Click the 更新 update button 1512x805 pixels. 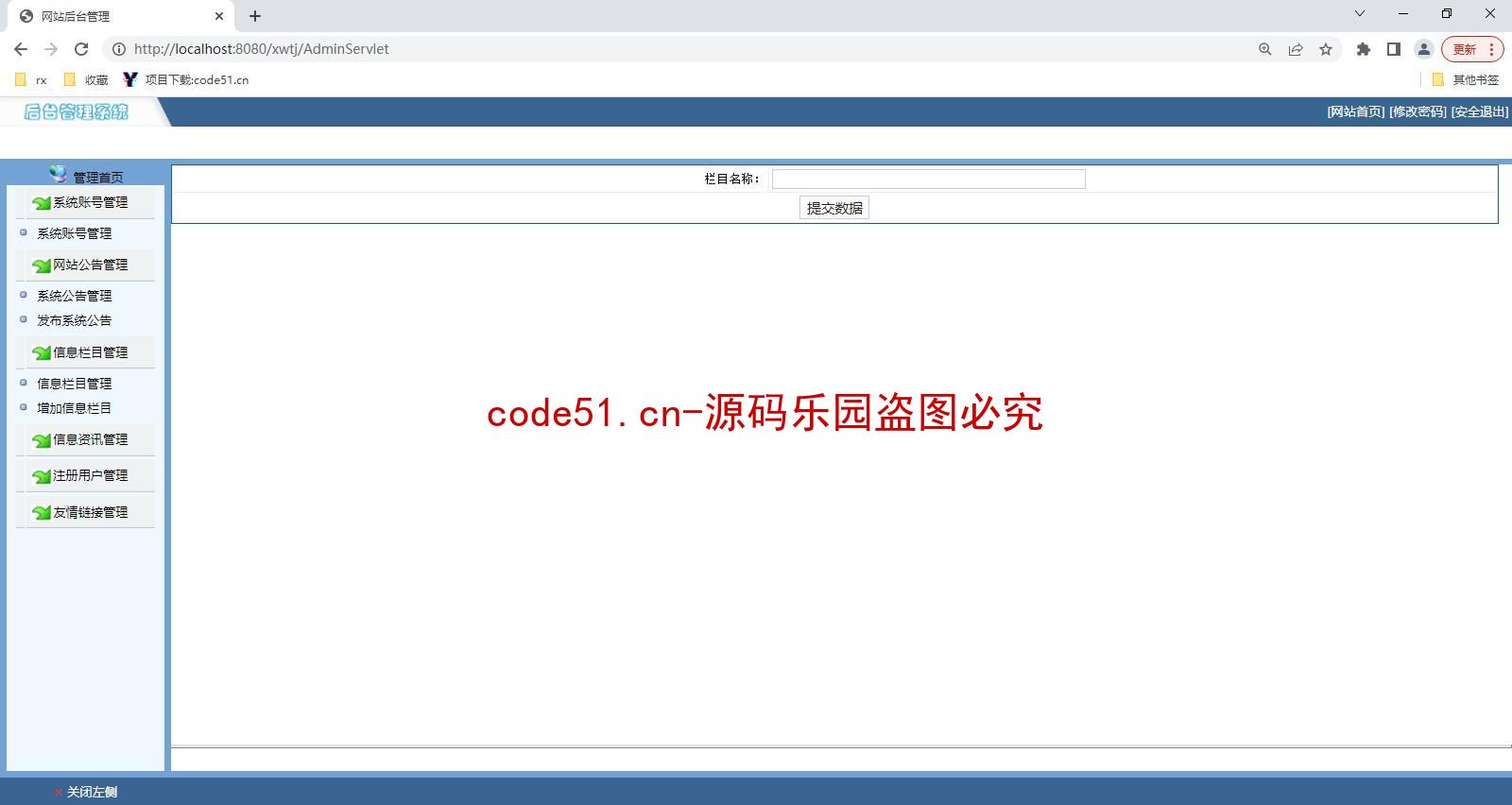click(1465, 49)
